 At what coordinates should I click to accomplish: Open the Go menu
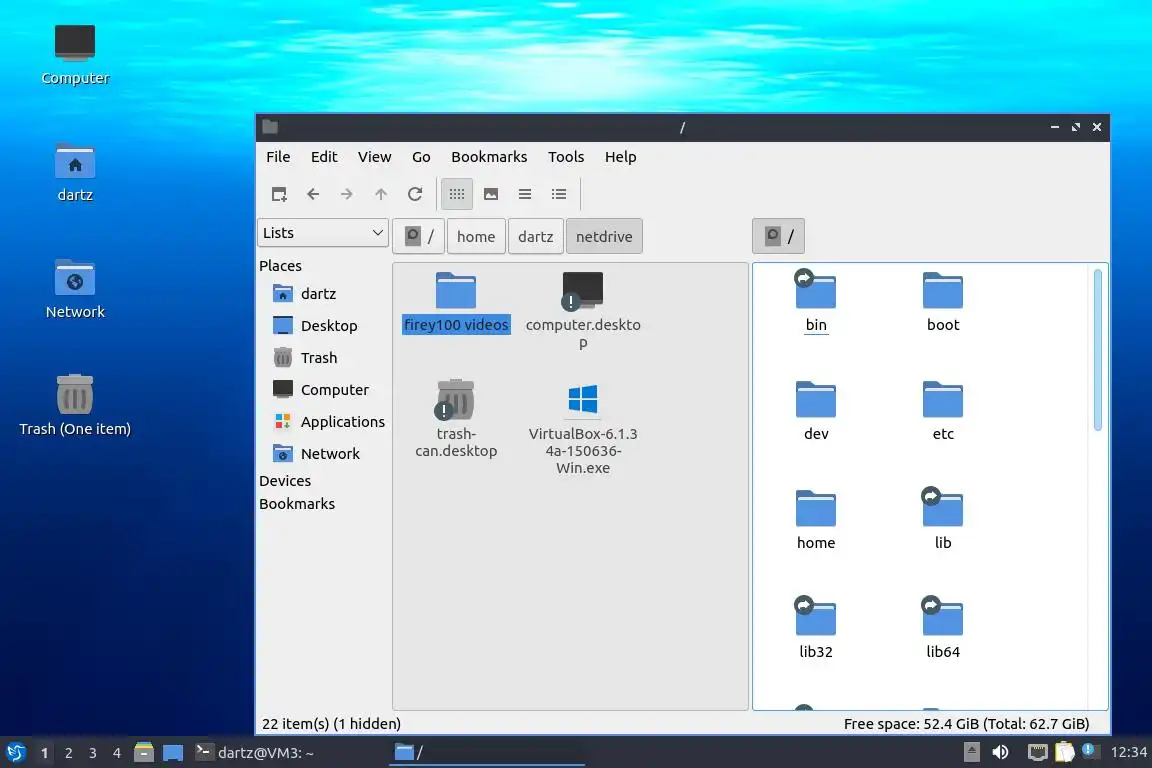pyautogui.click(x=421, y=157)
